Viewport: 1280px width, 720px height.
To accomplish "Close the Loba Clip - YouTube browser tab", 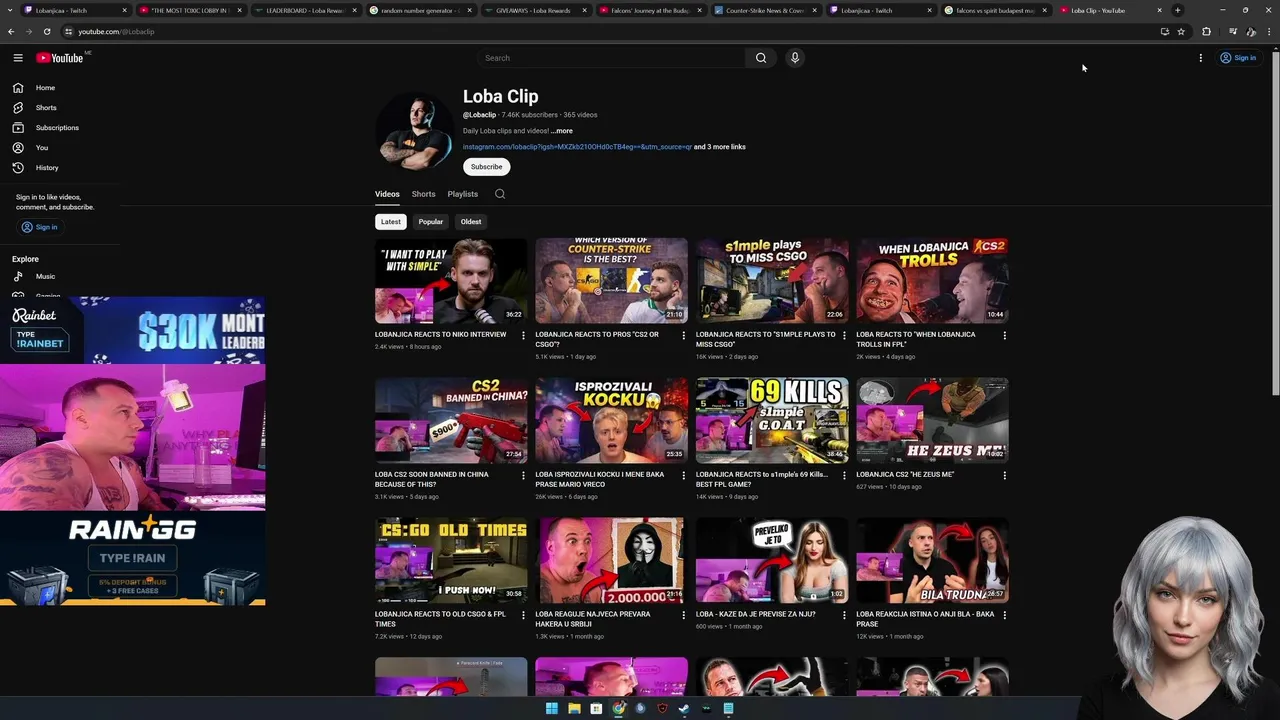I will coord(1159,10).
